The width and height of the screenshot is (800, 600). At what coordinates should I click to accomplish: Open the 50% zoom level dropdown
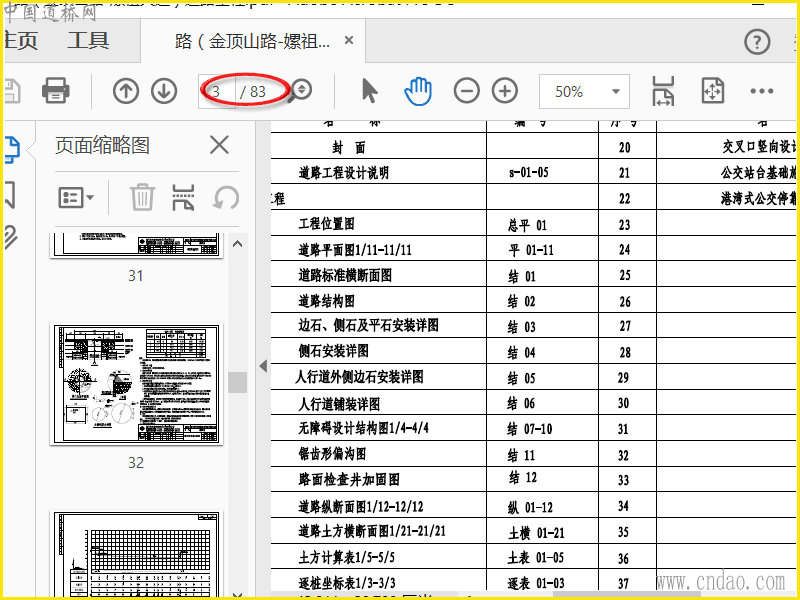point(584,91)
